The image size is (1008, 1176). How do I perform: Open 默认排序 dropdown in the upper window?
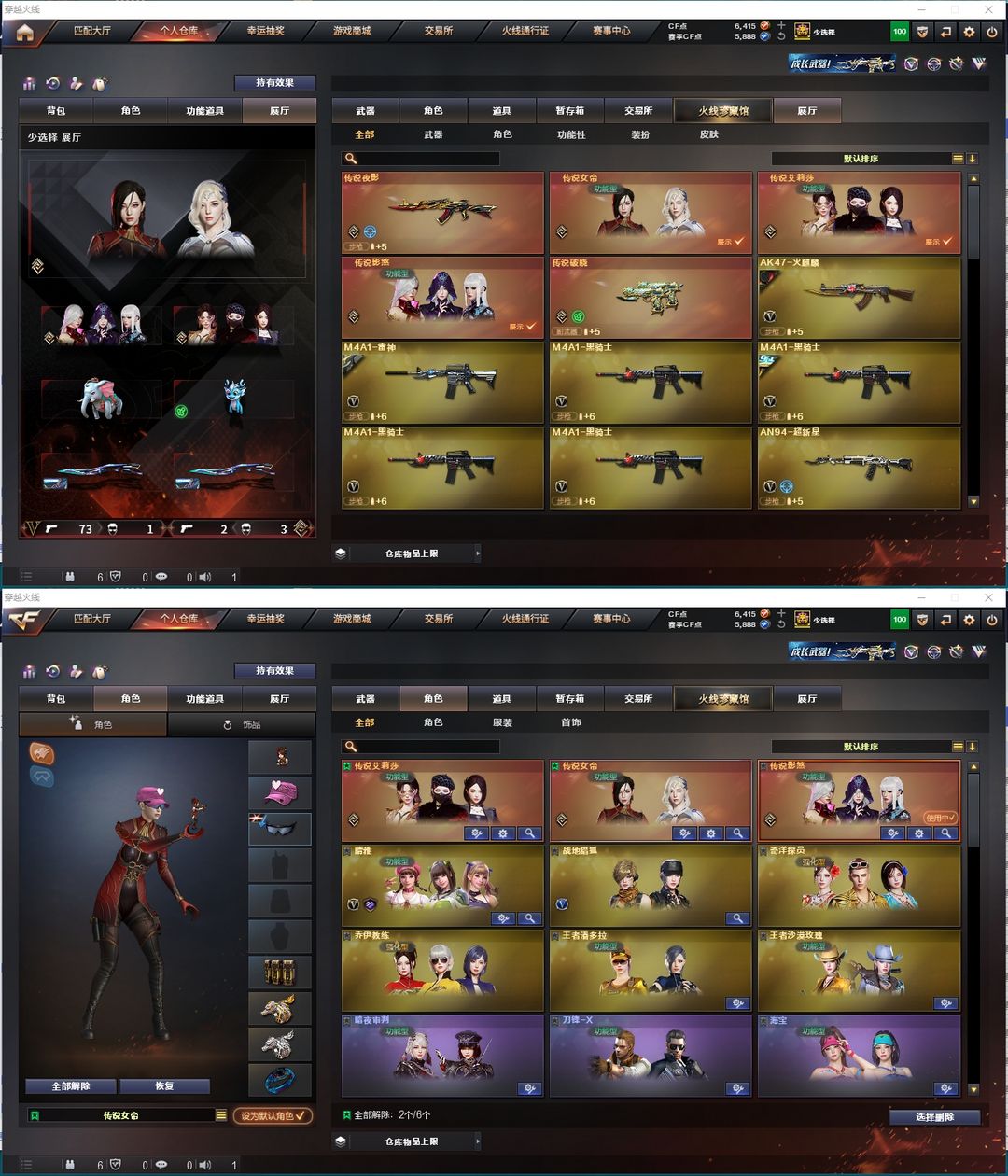[861, 159]
